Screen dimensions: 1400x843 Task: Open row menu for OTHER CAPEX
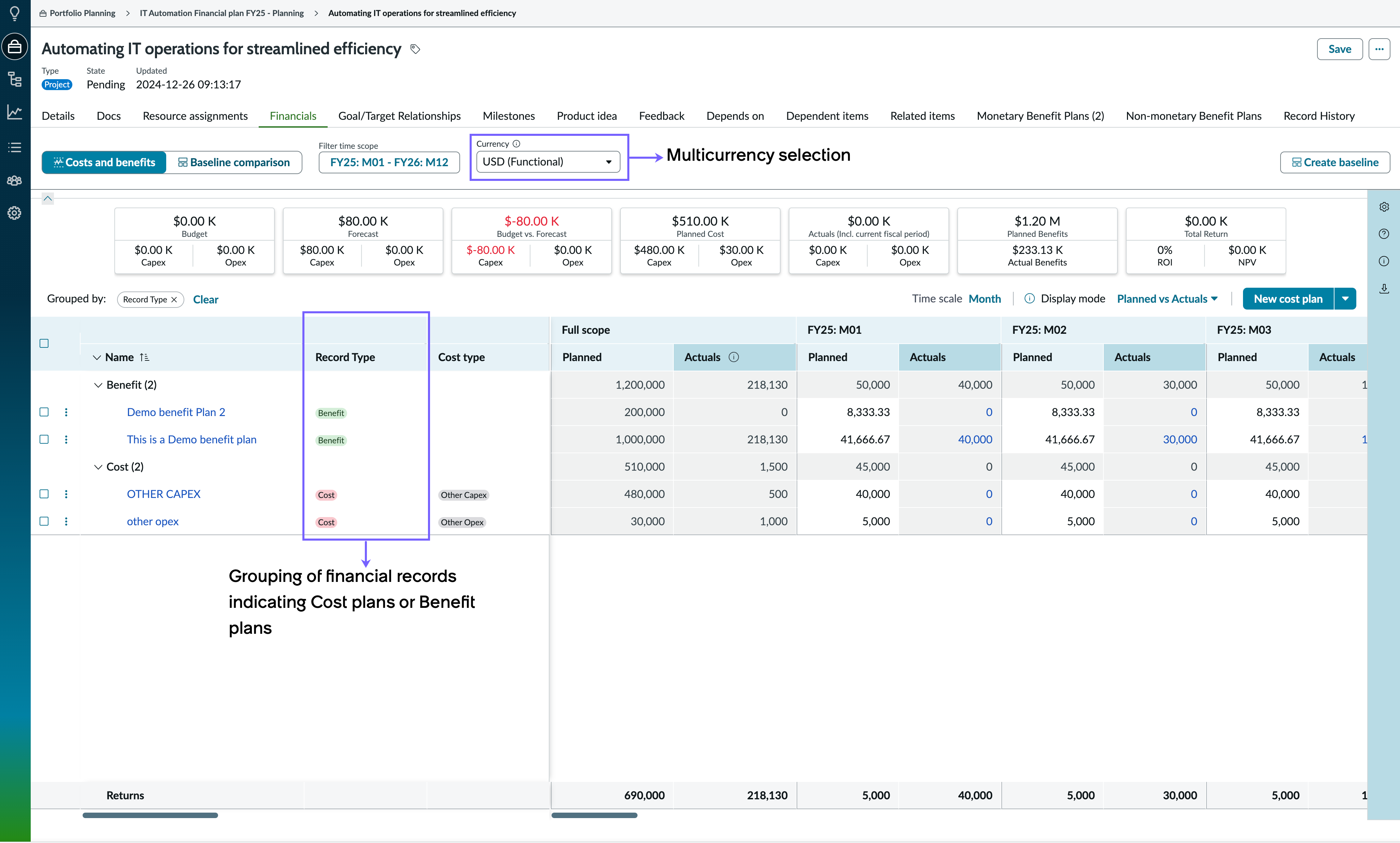pos(66,494)
